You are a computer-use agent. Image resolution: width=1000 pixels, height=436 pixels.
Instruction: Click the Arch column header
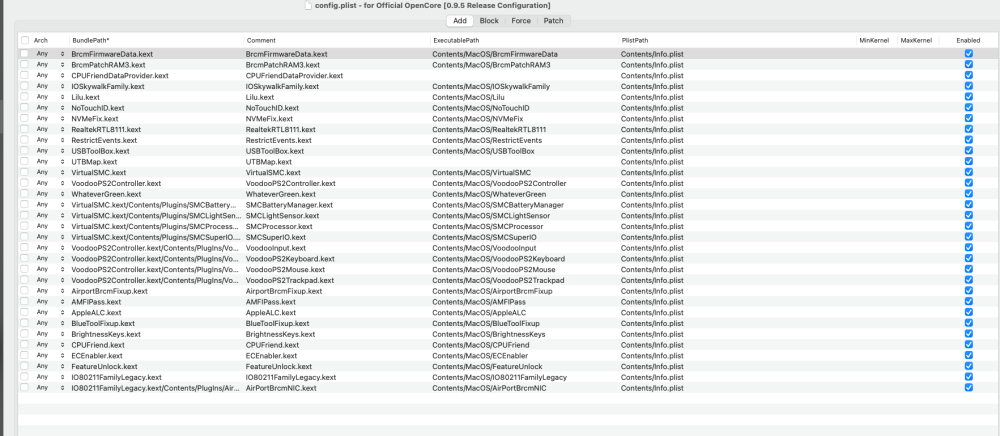pyautogui.click(x=41, y=40)
